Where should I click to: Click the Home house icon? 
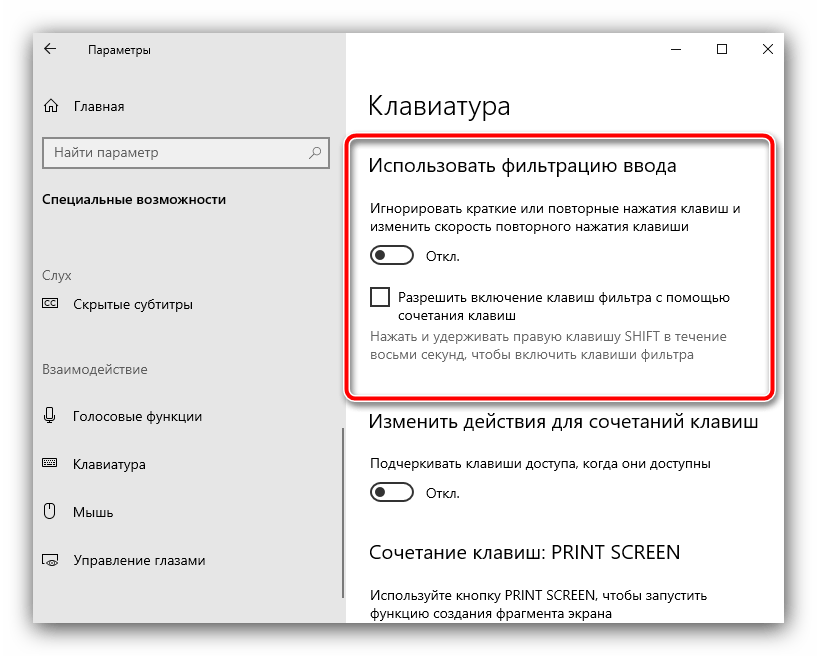click(x=51, y=106)
